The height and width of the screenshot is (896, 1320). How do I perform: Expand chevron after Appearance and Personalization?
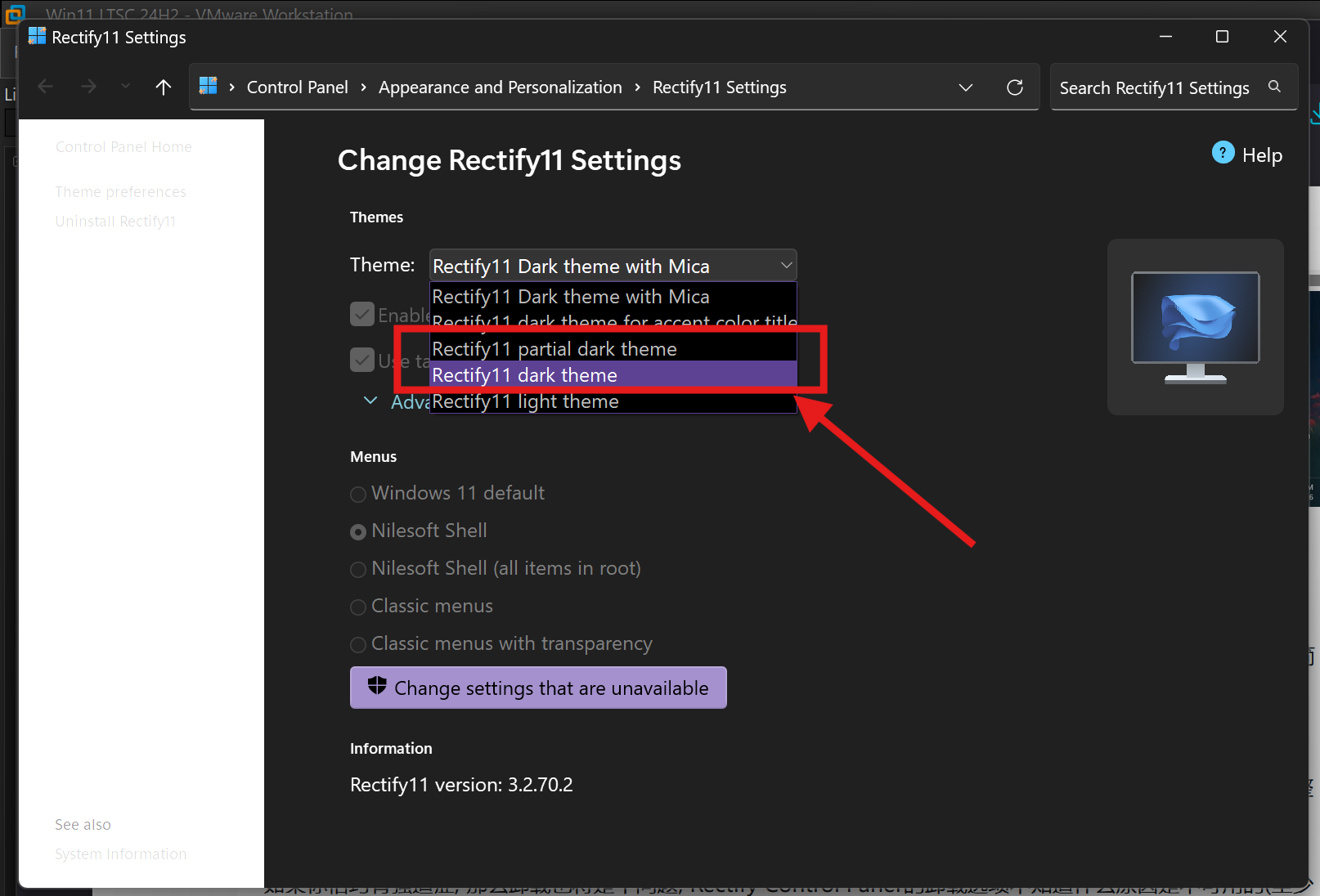pos(637,87)
